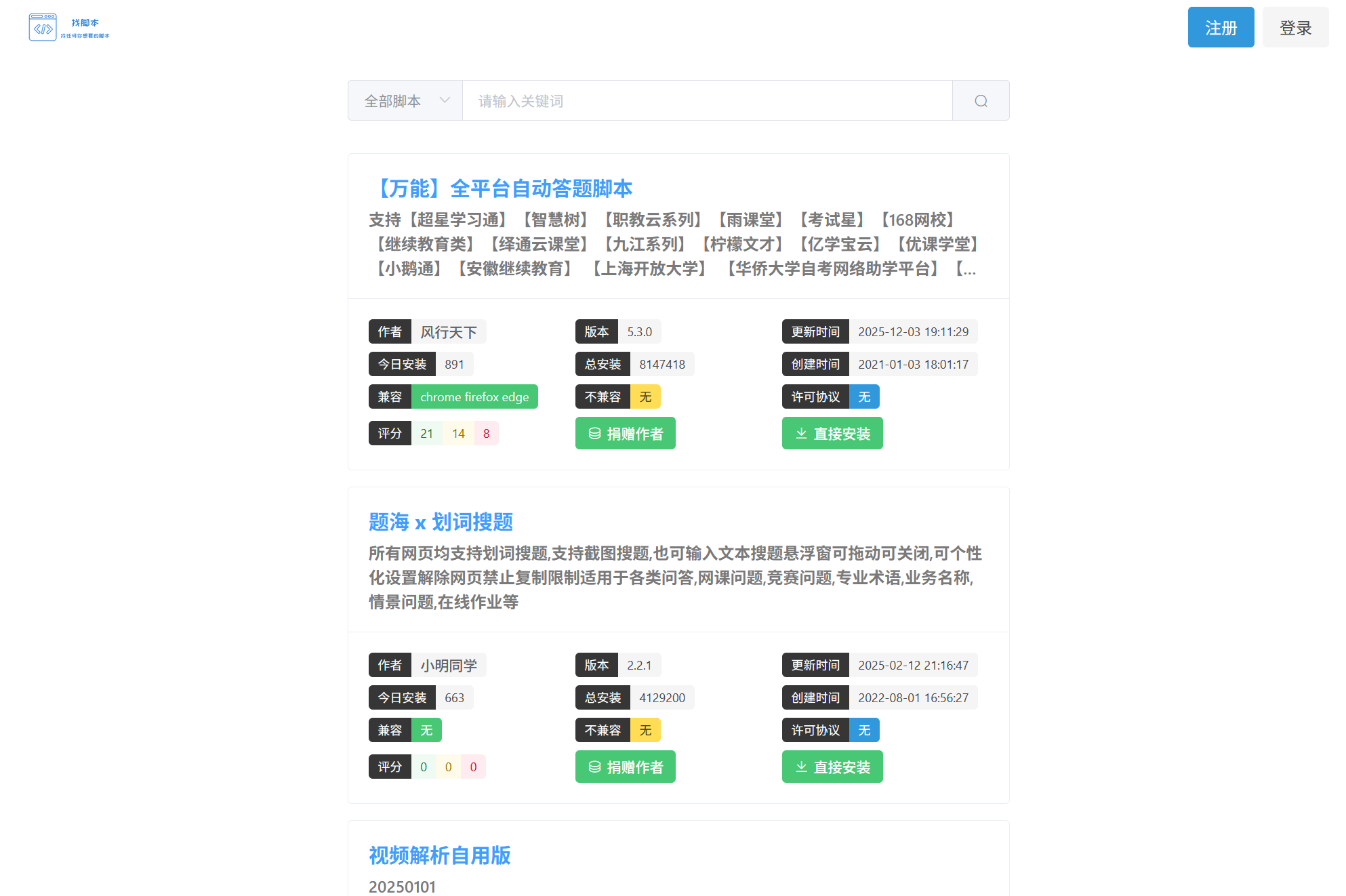Open the 视频解析自用版 script page
Viewport: 1346px width, 896px height.
pos(440,856)
